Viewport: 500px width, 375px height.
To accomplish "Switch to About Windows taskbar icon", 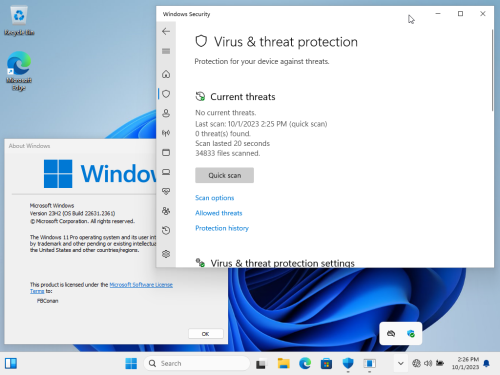I will click(370, 363).
